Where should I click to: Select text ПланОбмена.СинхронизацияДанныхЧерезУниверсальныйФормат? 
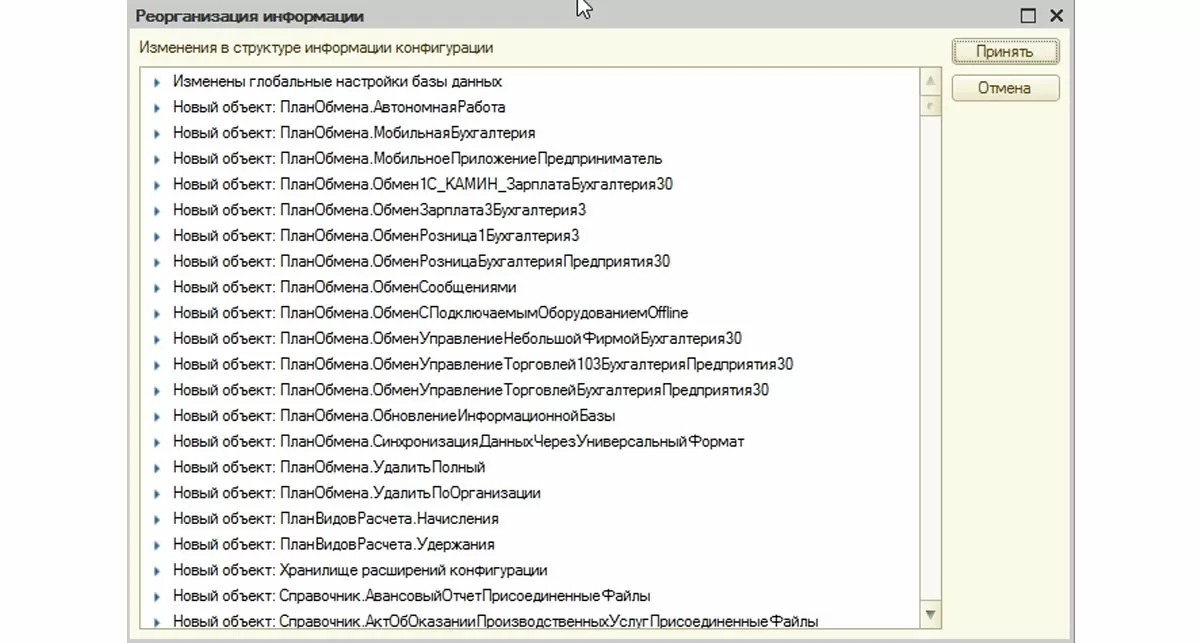pos(512,442)
